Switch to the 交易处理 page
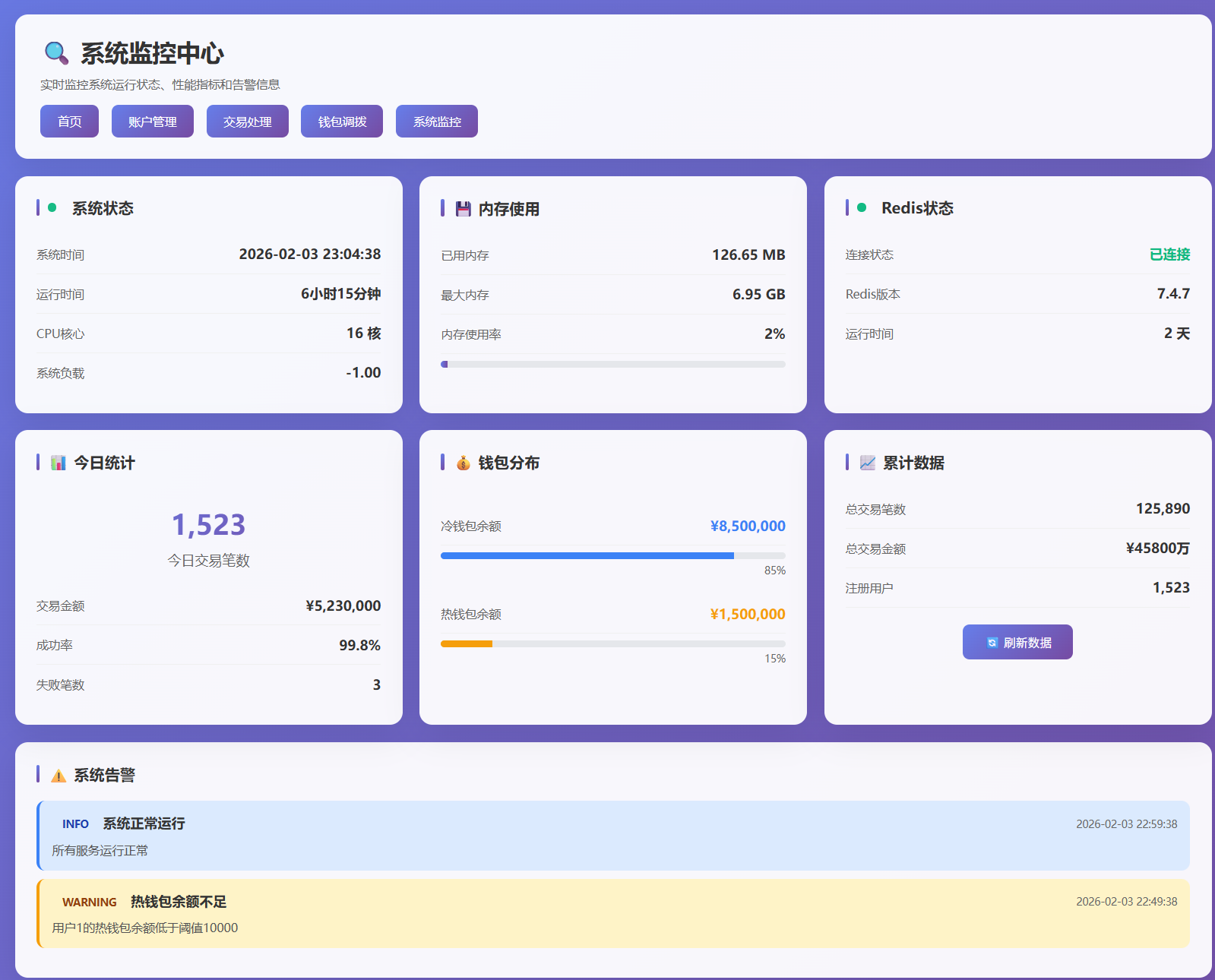Screen dimensions: 1215x980 click(x=248, y=122)
